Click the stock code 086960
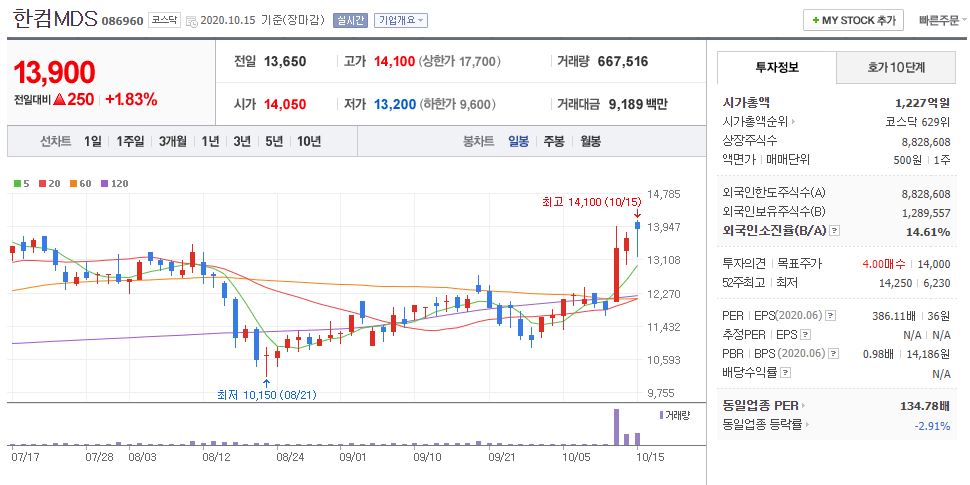Screen dimensions: 970x485 (123, 20)
